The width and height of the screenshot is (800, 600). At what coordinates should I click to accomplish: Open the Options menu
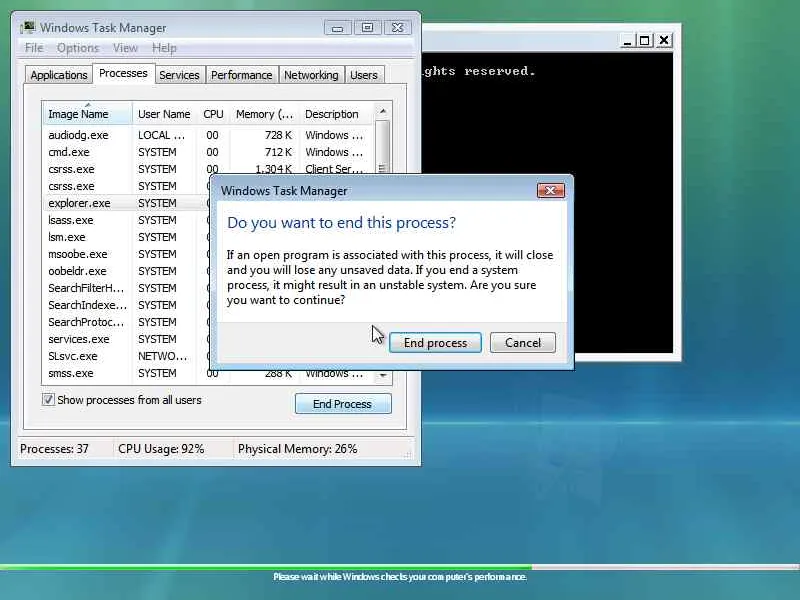tap(78, 48)
